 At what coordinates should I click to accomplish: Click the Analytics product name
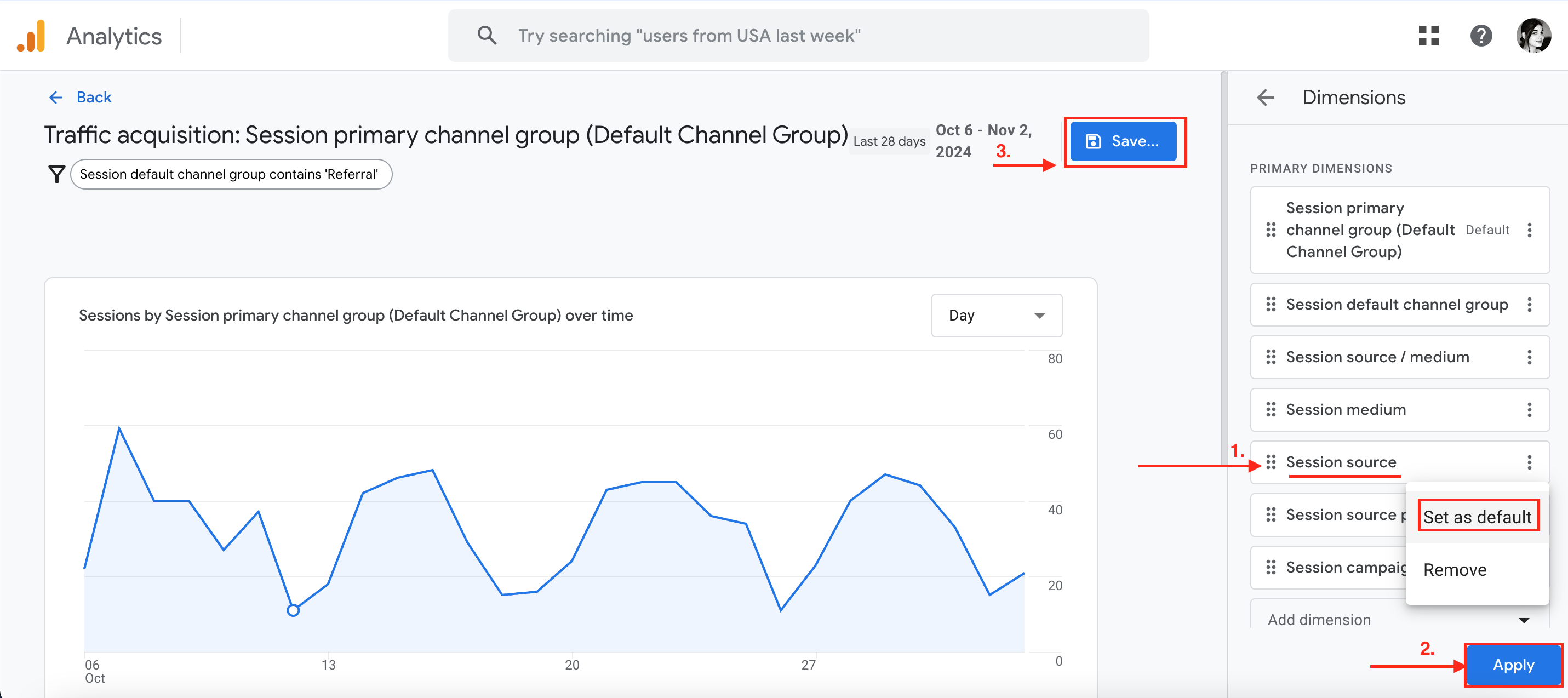(x=114, y=36)
